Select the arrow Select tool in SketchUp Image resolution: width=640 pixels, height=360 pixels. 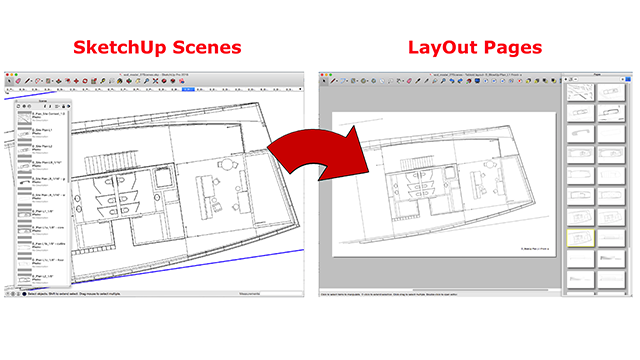[9, 81]
